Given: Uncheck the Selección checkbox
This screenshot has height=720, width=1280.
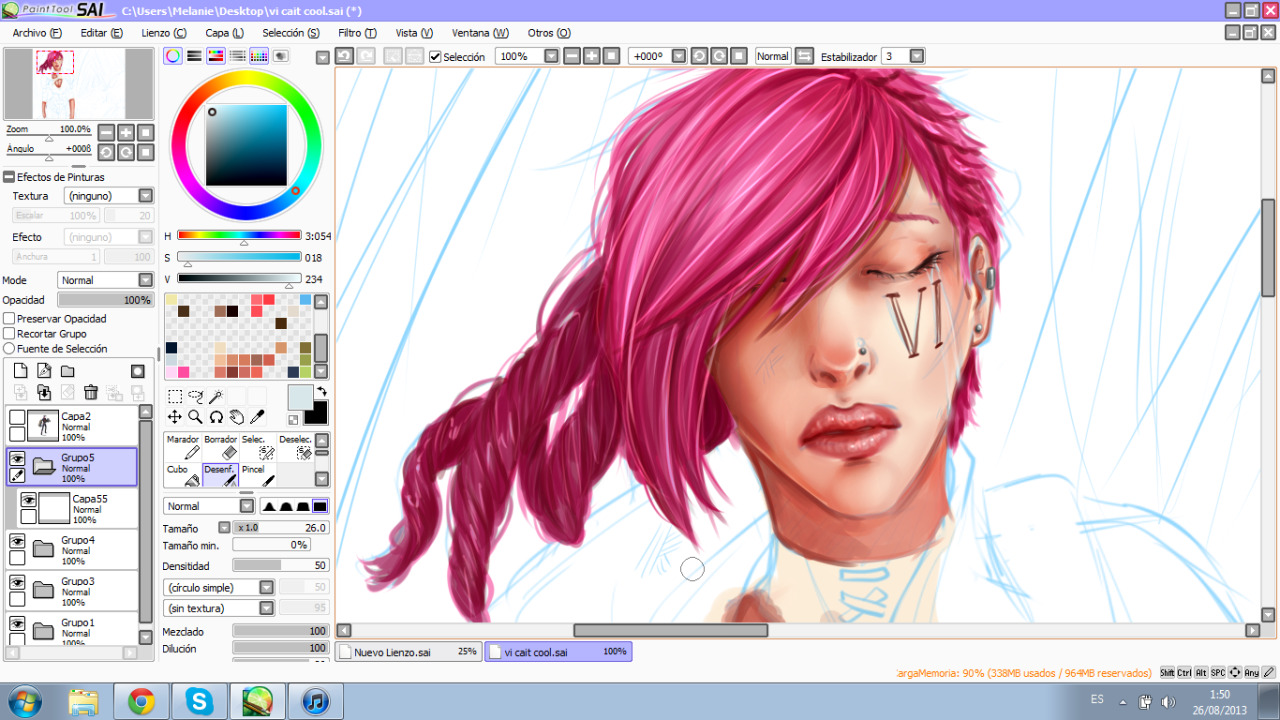Looking at the screenshot, I should point(435,57).
